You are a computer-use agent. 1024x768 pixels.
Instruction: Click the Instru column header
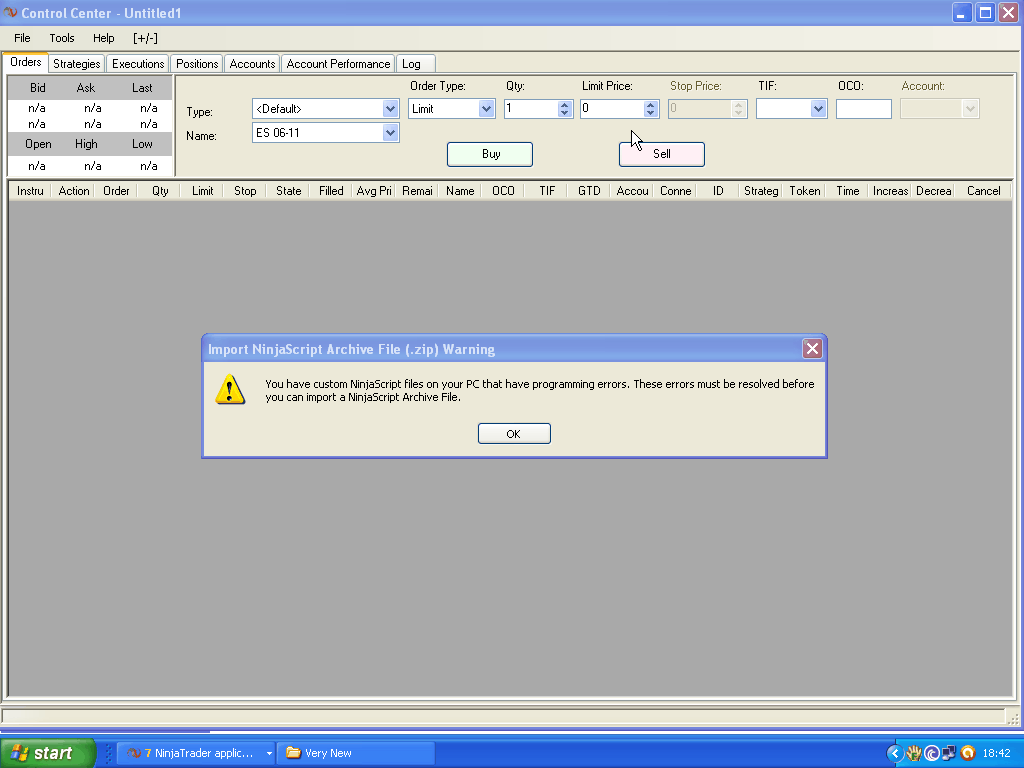coord(30,191)
